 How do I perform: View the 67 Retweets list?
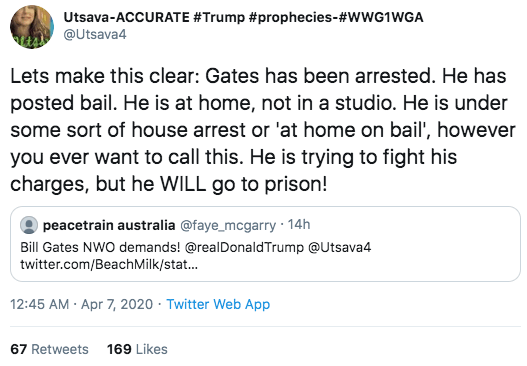(x=49, y=349)
